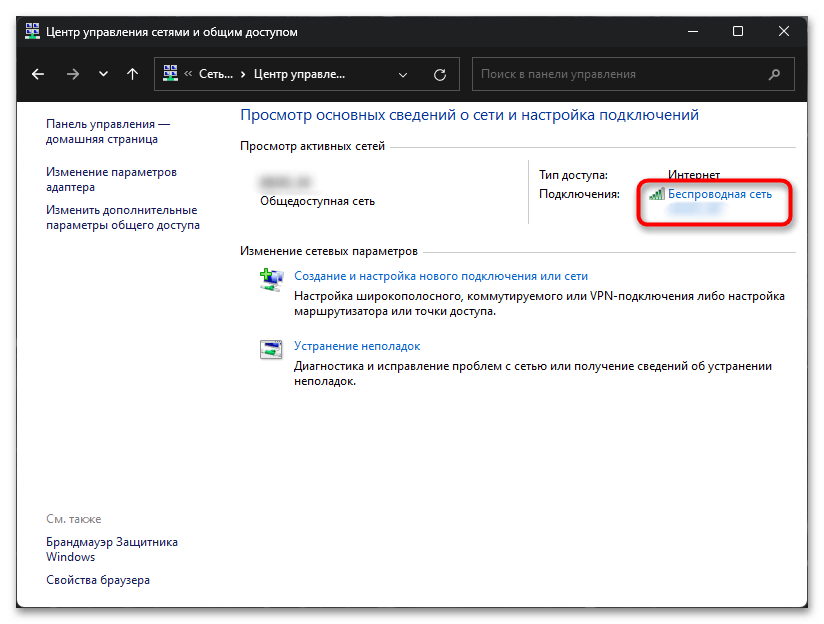824x624 pixels.
Task: Open 'Панель управления — домашняя страница' link
Action: point(108,131)
